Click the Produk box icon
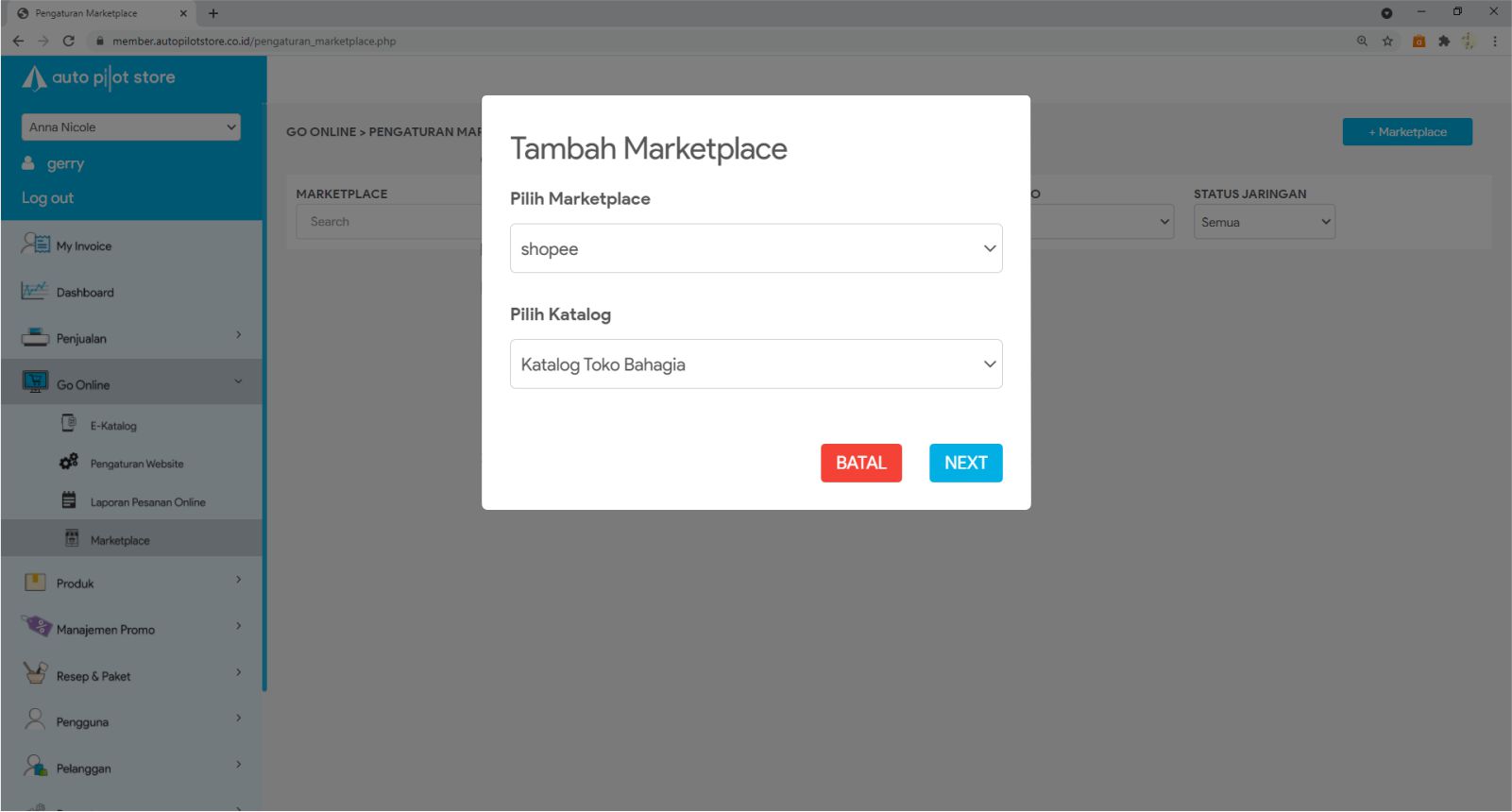The image size is (1512, 812). click(35, 582)
